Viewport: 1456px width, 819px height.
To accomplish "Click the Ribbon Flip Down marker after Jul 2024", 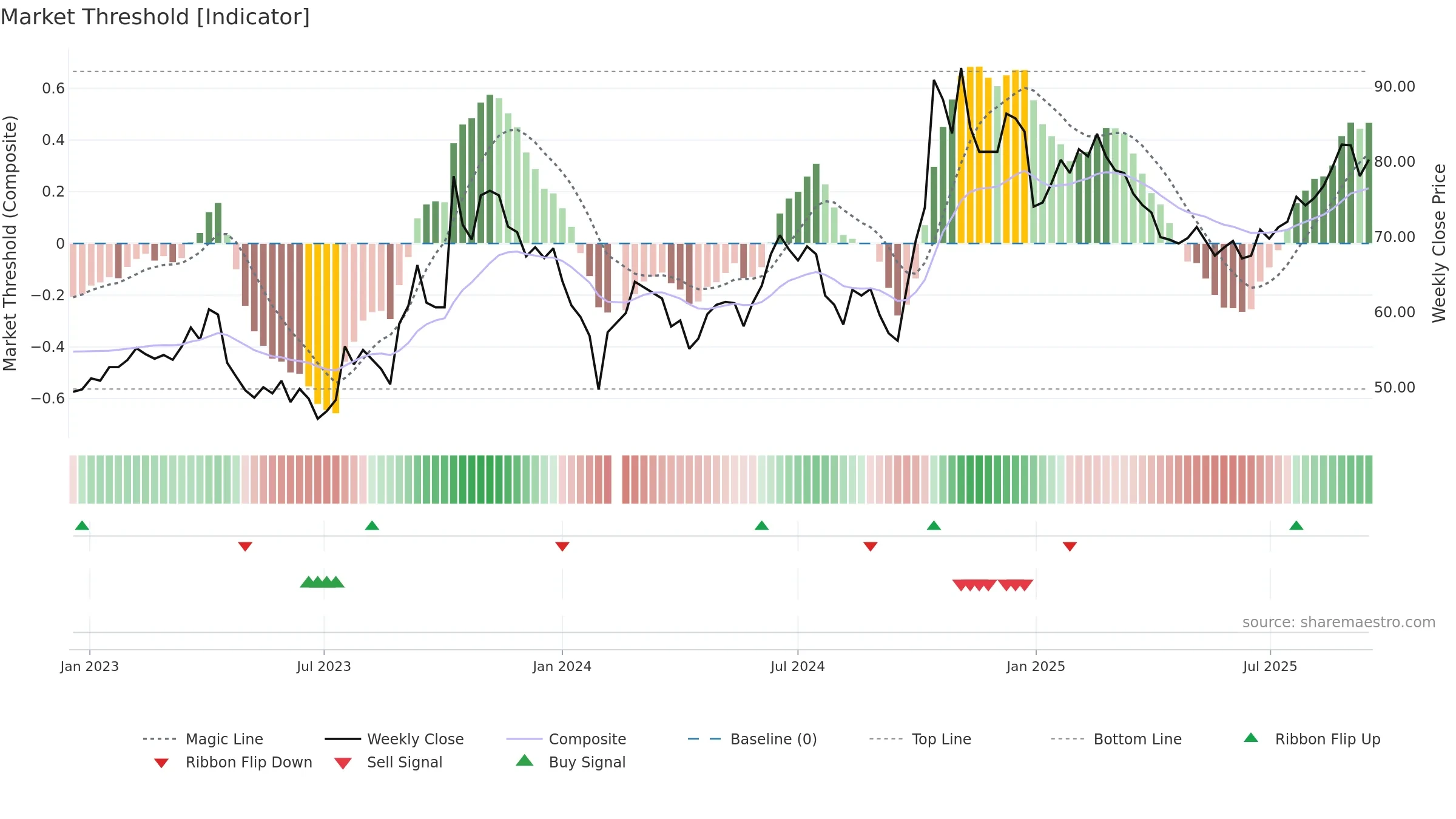I will 871,547.
